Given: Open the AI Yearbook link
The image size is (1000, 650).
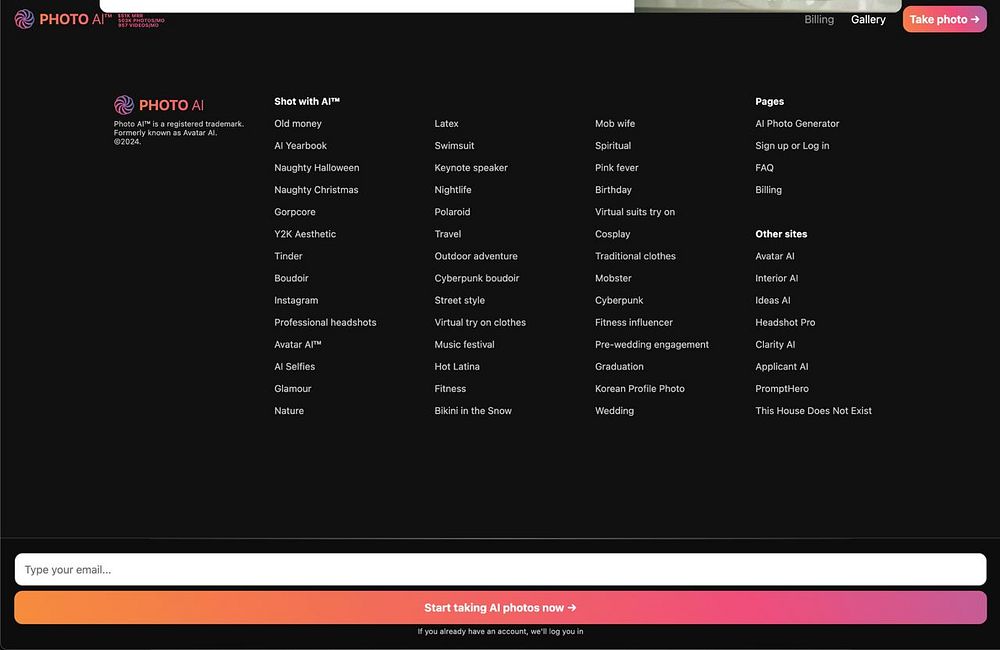Looking at the screenshot, I should (x=300, y=145).
